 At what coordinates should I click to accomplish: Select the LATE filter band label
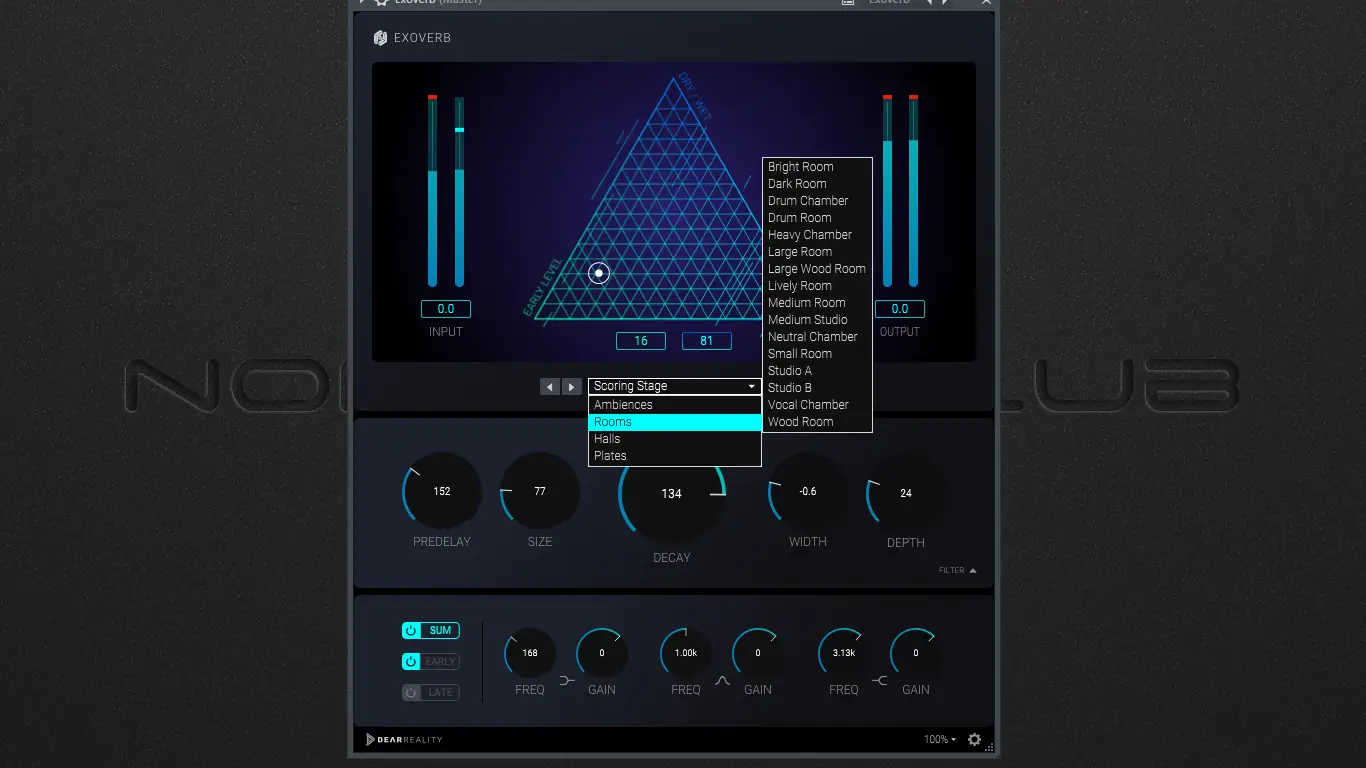(440, 693)
